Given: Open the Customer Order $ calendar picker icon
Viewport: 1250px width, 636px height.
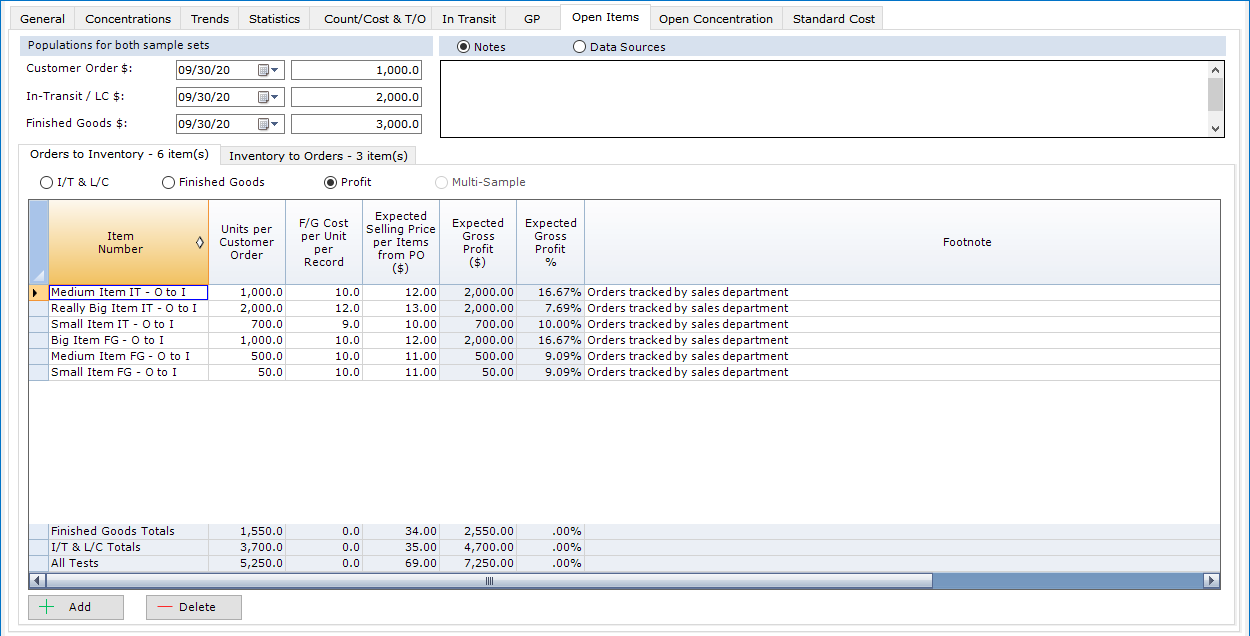Looking at the screenshot, I should coord(263,70).
